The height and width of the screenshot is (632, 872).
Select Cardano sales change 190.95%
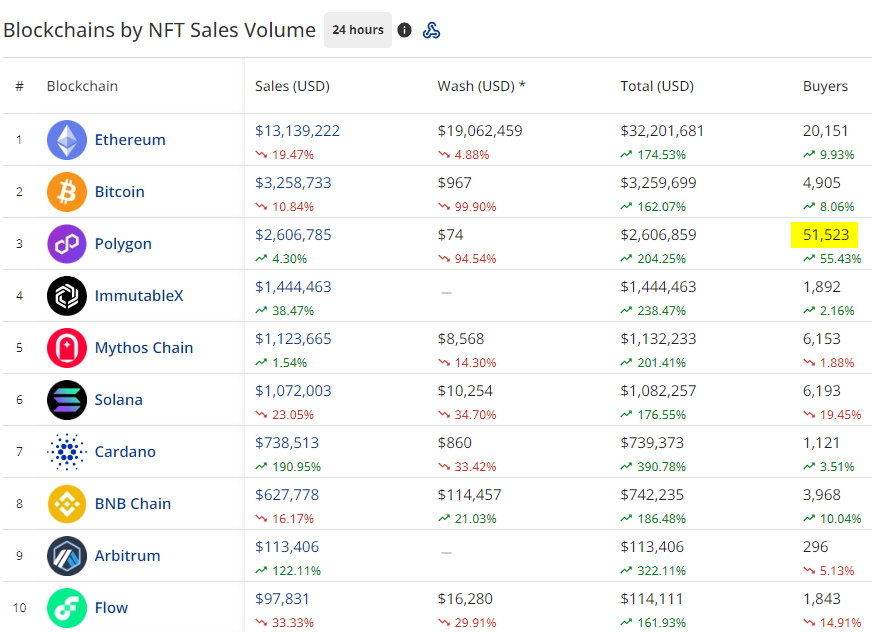coord(296,467)
